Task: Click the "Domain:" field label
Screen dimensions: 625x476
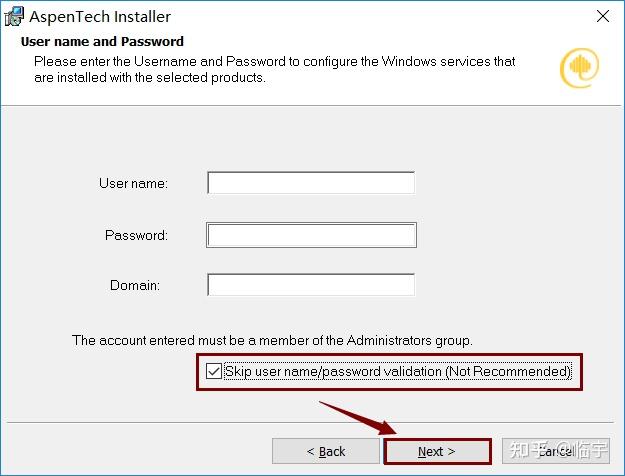Action: click(135, 285)
